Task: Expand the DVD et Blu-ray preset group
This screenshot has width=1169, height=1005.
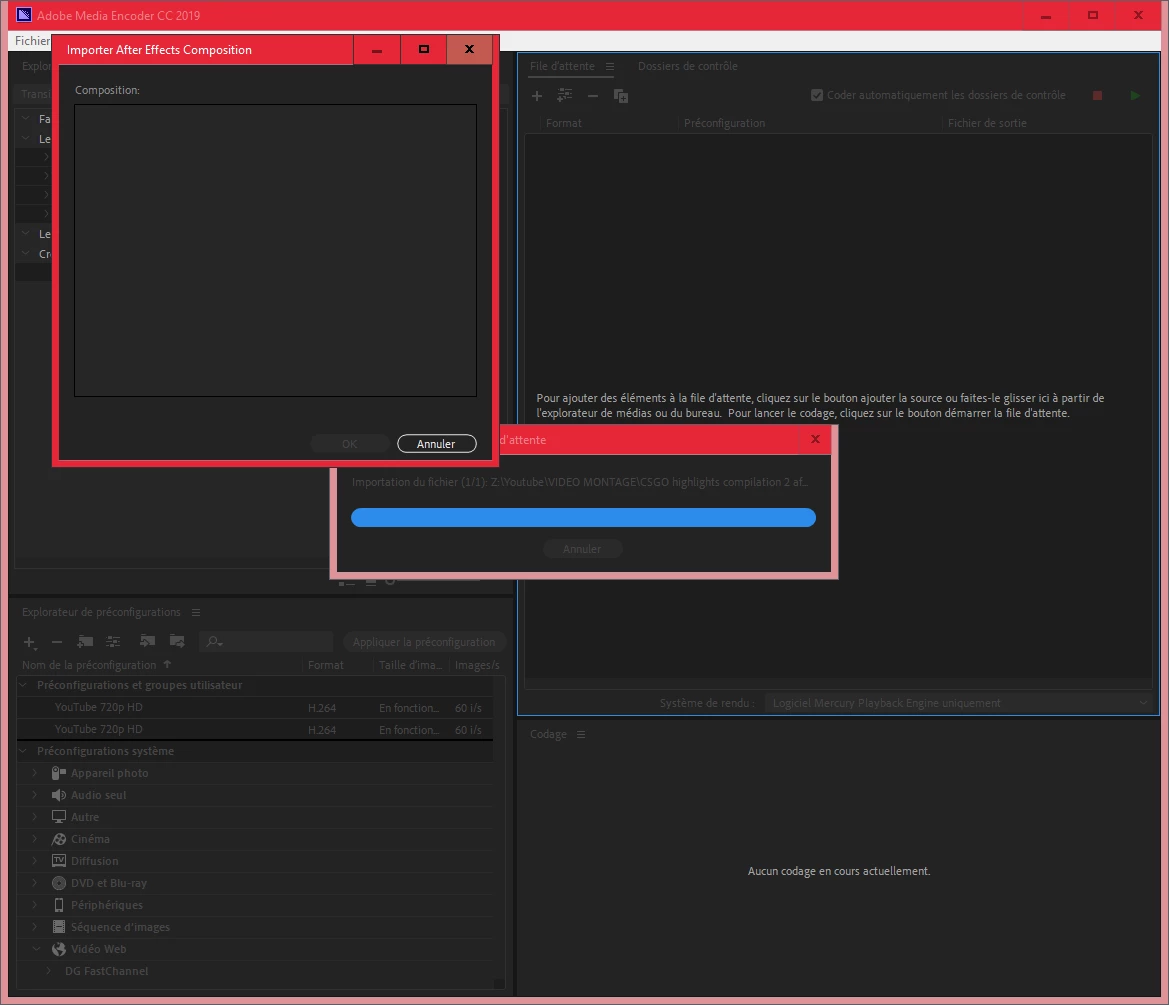Action: 34,883
